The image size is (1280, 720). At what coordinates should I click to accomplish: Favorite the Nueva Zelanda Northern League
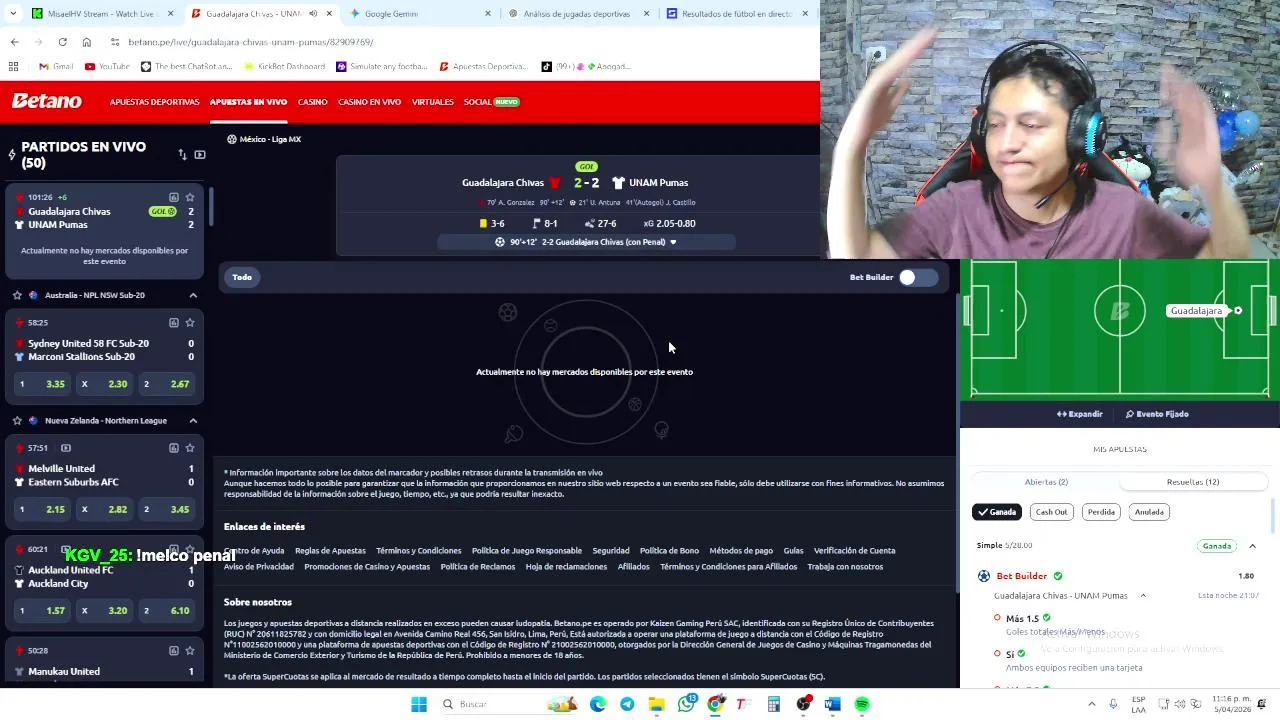tap(17, 421)
